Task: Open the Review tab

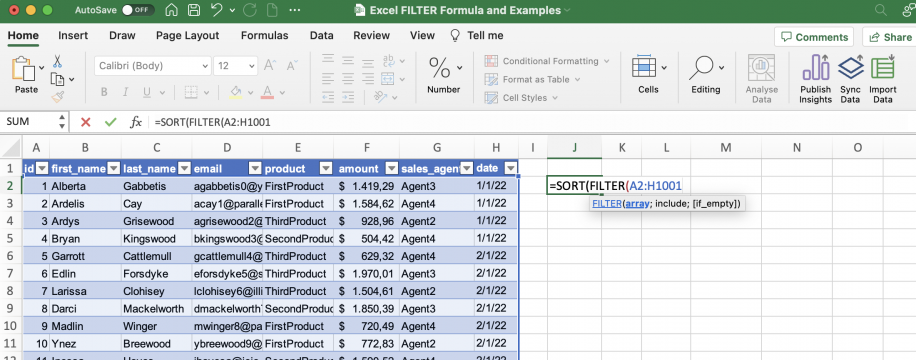Action: (372, 36)
